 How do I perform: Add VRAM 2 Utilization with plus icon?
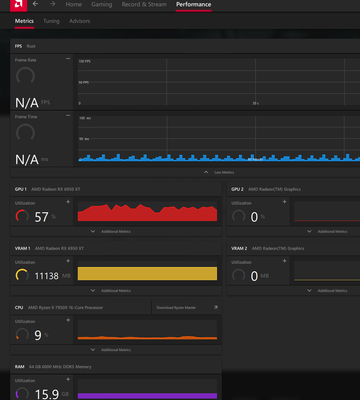click(x=284, y=261)
